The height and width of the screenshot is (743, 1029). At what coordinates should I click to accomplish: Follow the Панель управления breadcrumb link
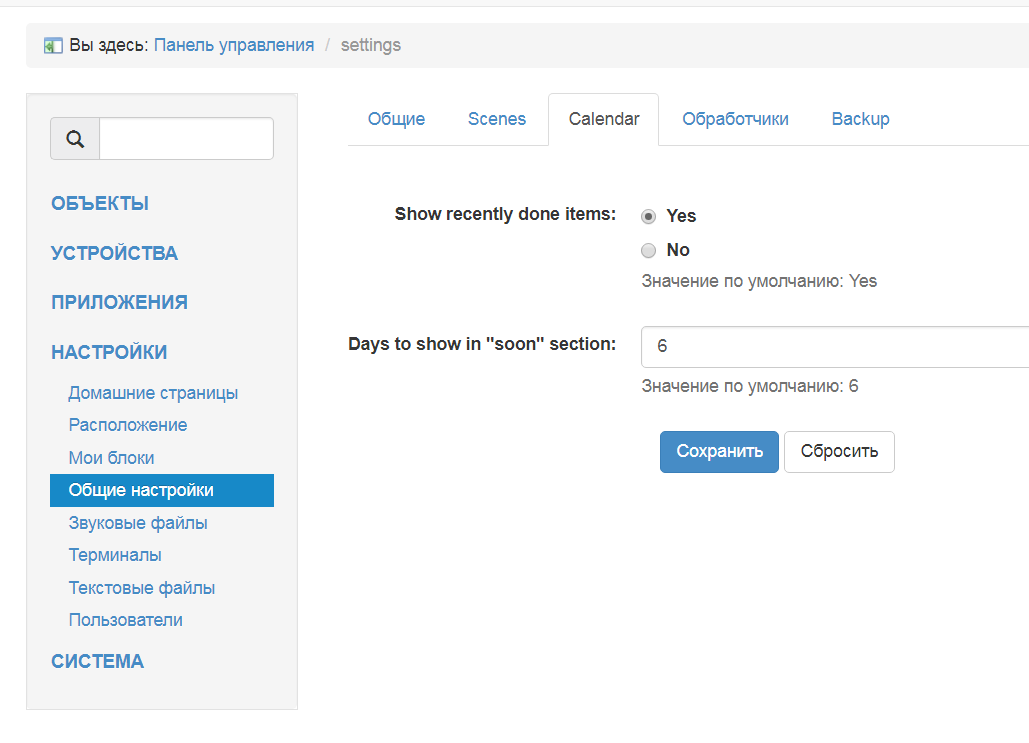click(234, 45)
